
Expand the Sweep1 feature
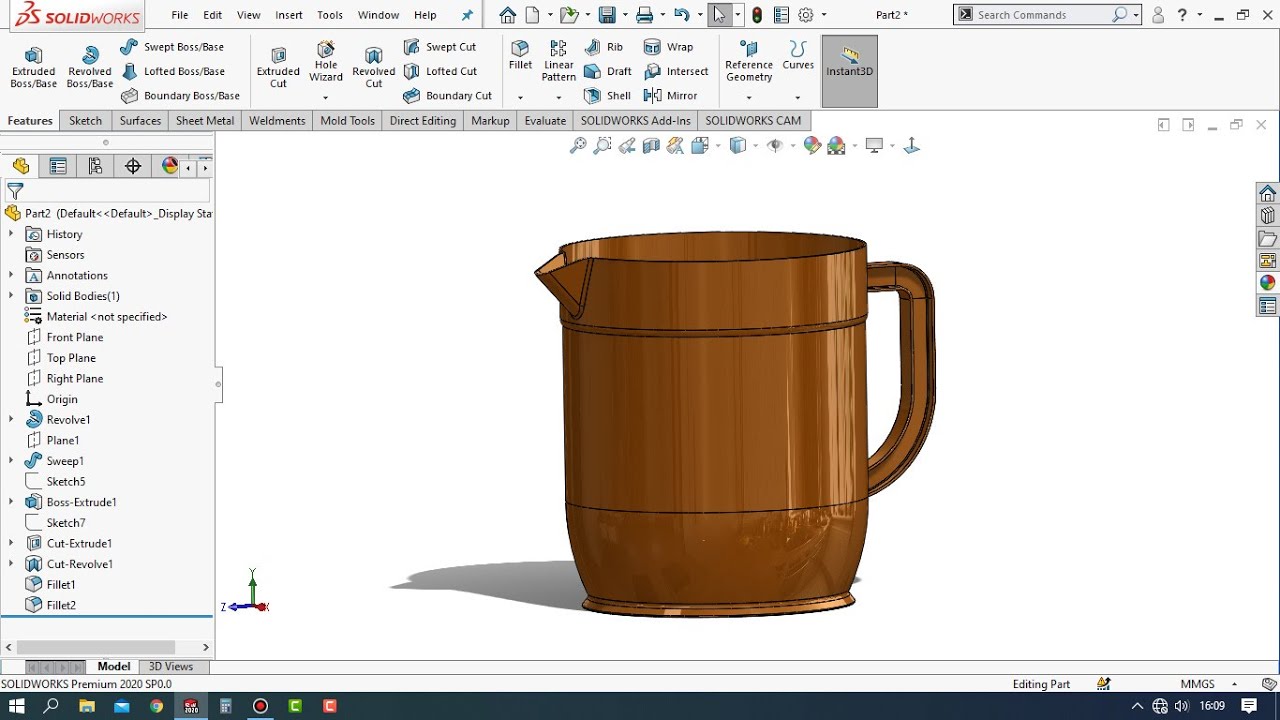(11, 461)
